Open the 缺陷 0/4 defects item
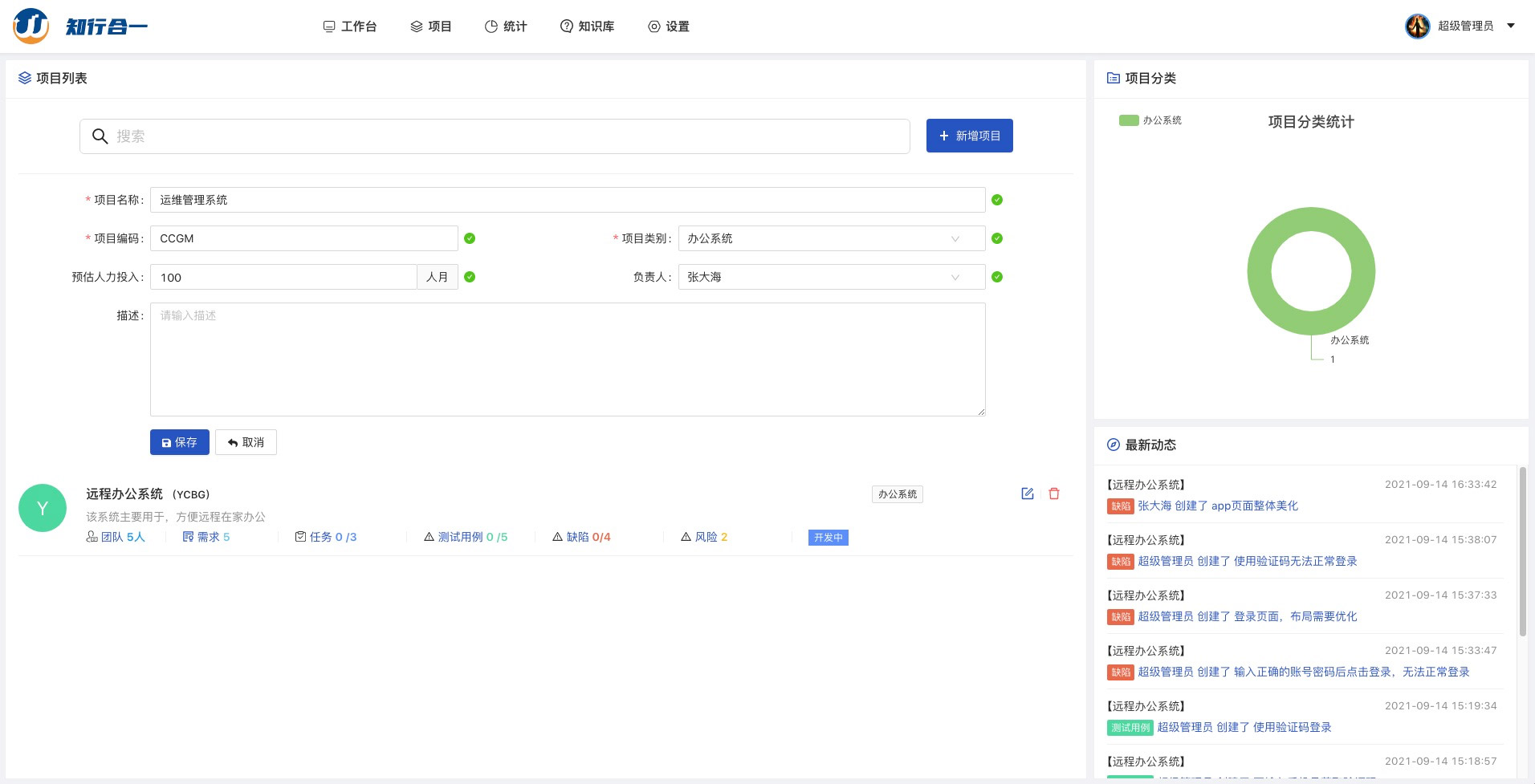This screenshot has height=784, width=1535. 582,537
